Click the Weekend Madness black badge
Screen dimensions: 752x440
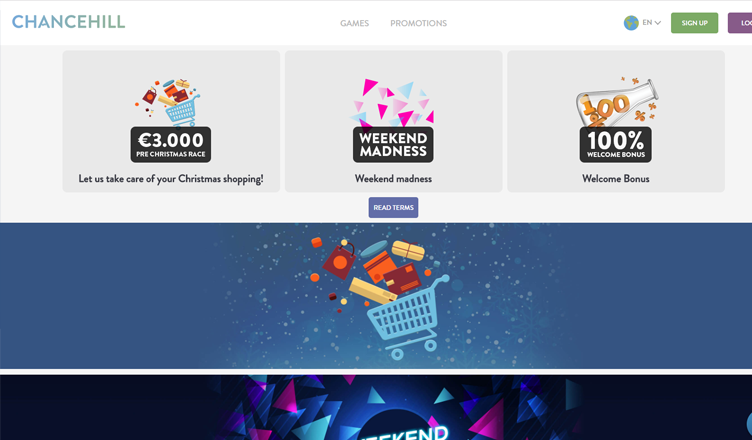click(x=393, y=144)
